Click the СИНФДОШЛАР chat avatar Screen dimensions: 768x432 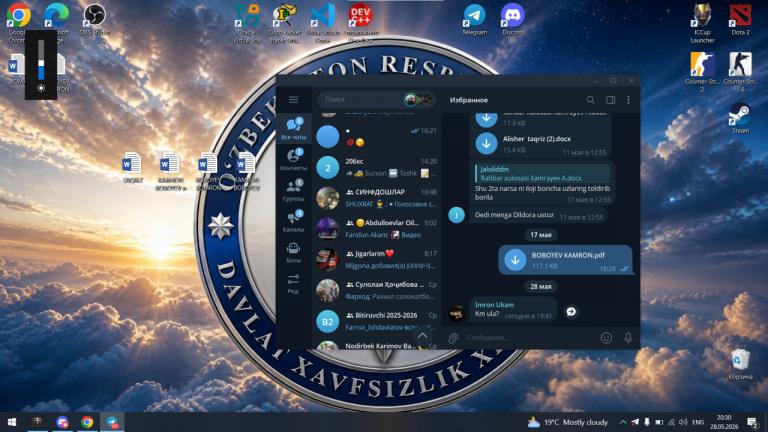pos(328,198)
